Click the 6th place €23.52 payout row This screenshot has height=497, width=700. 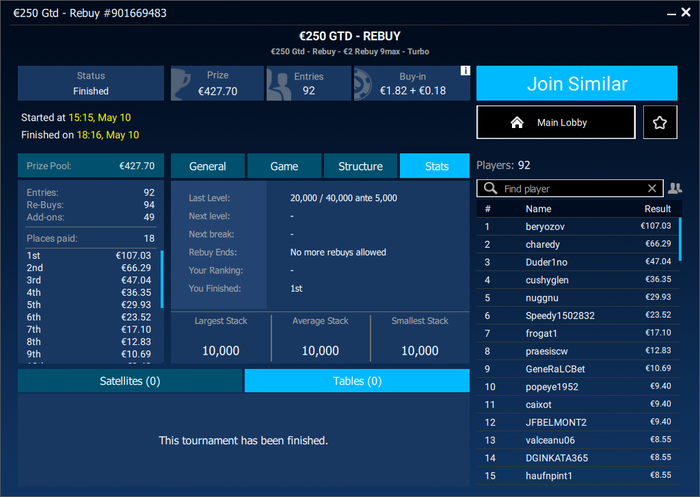click(89, 317)
